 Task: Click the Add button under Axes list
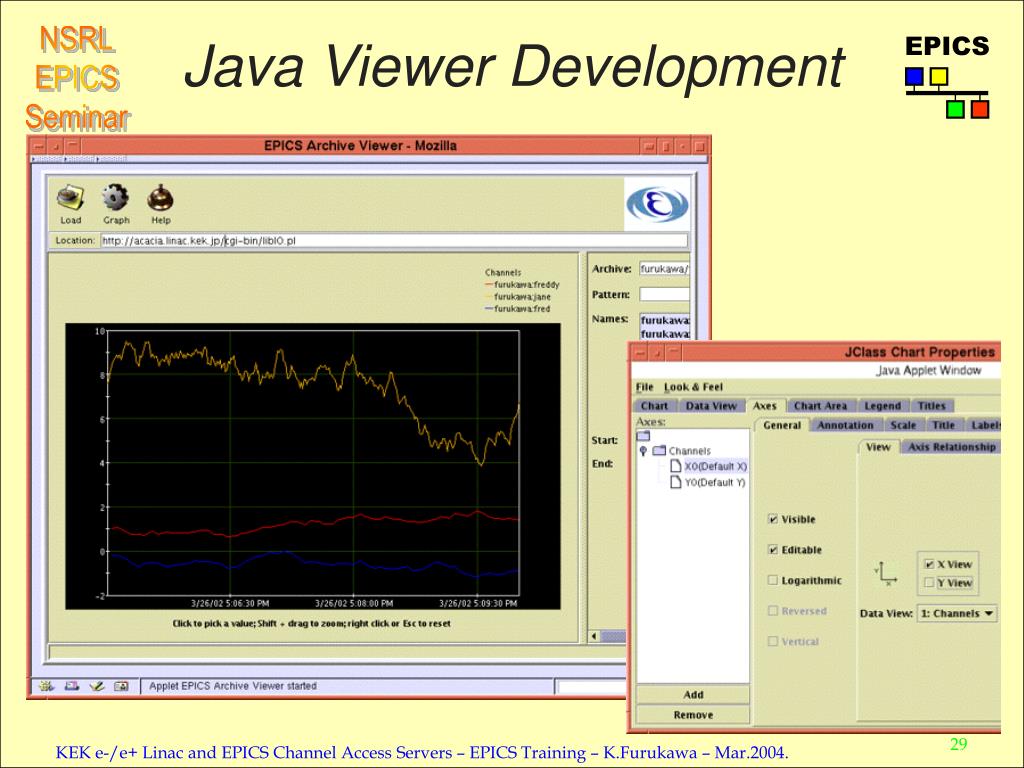pos(693,695)
